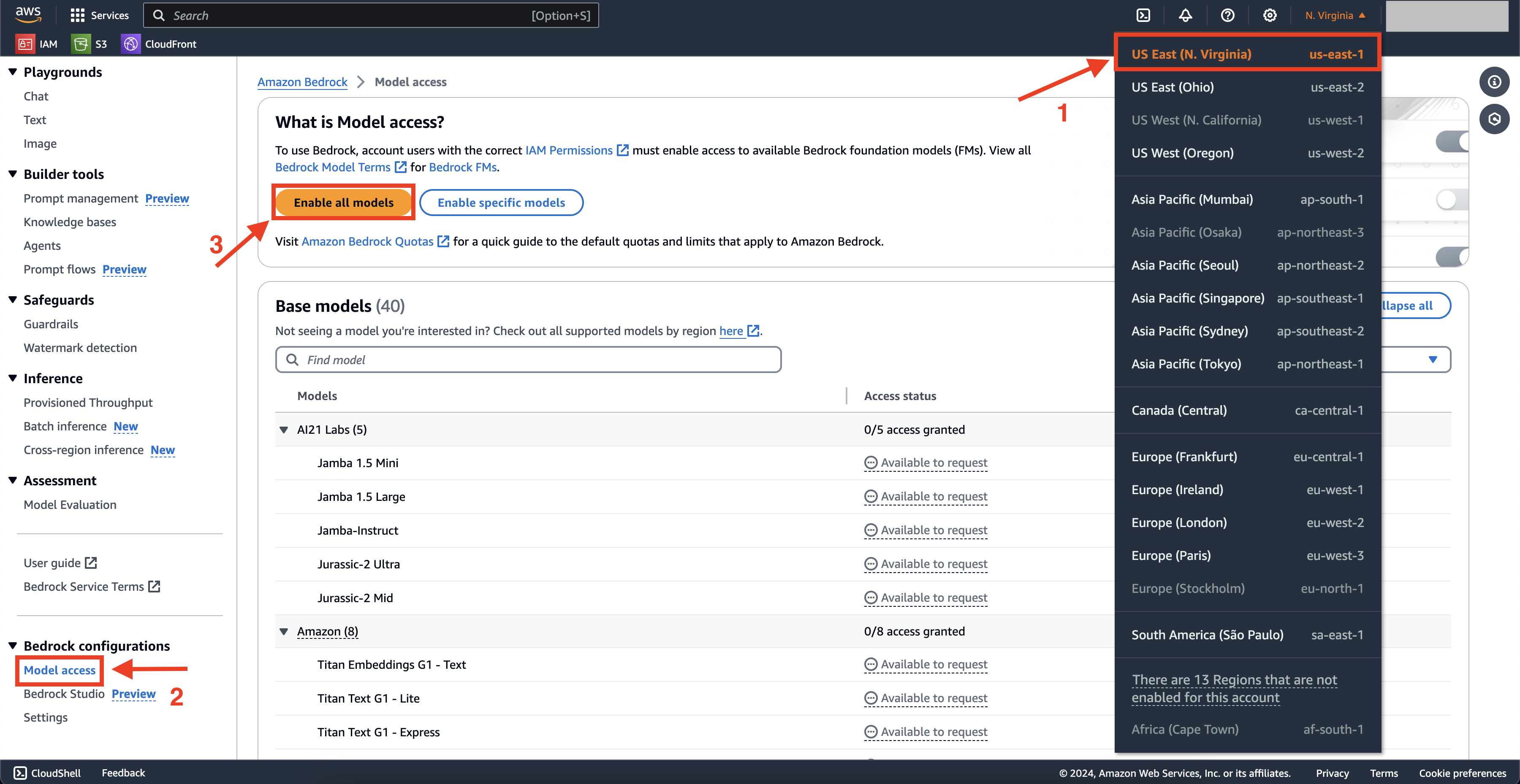The height and width of the screenshot is (784, 1520).
Task: Open Amazon Bedrock breadcrumb link
Action: click(302, 82)
